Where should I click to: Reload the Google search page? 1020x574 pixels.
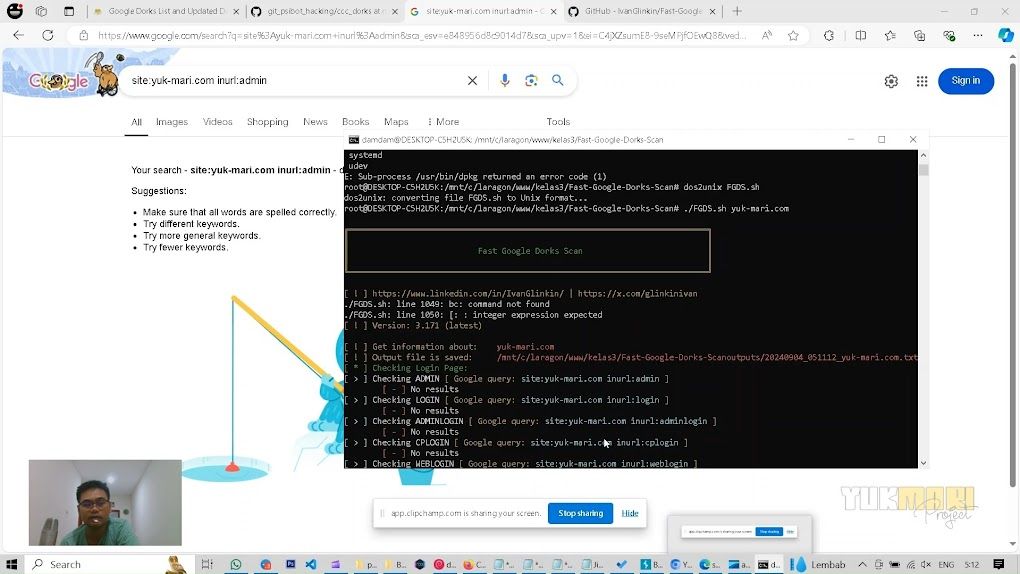[47, 35]
